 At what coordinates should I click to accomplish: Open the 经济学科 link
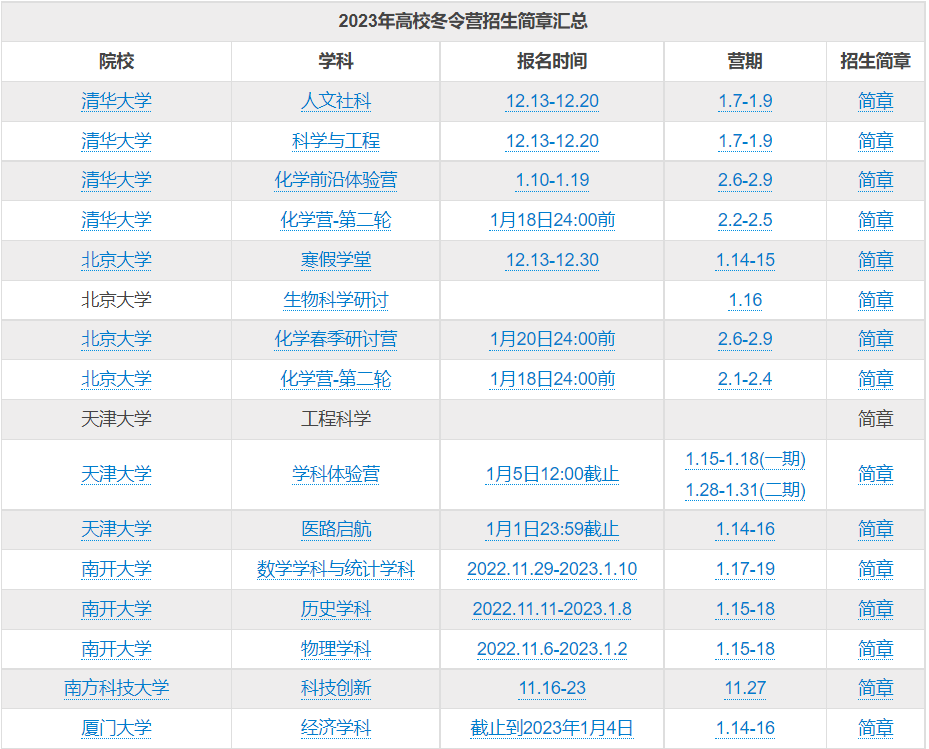click(335, 728)
